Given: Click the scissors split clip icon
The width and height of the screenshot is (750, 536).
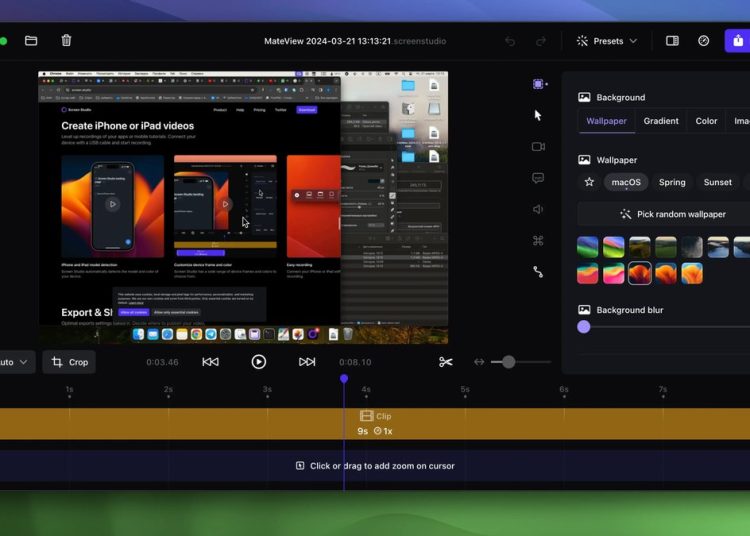Looking at the screenshot, I should pyautogui.click(x=446, y=362).
